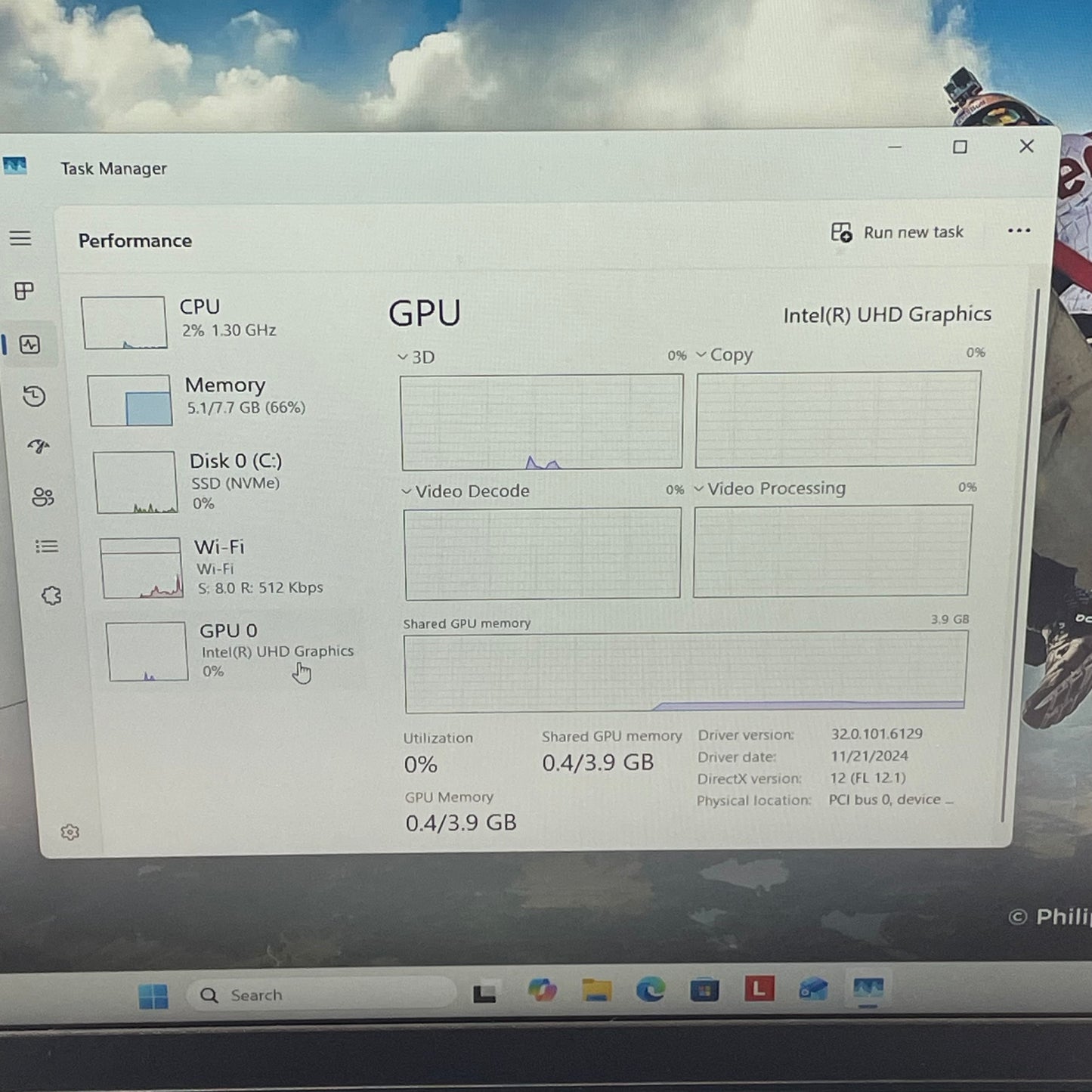Go to the Processes page icon
This screenshot has width=1092, height=1092.
(x=24, y=291)
